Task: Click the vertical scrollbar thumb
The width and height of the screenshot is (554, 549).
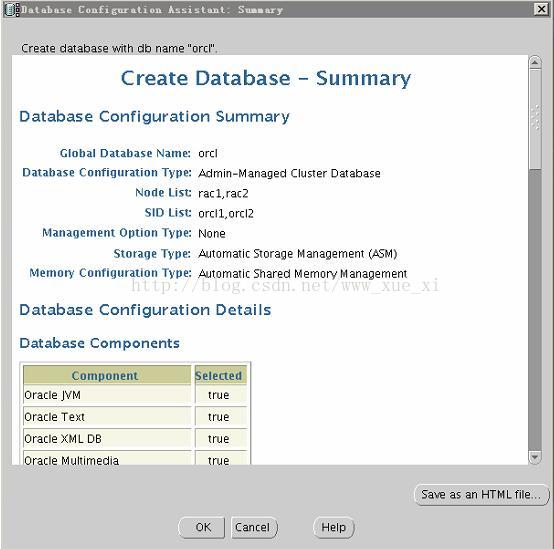Action: pos(535,119)
